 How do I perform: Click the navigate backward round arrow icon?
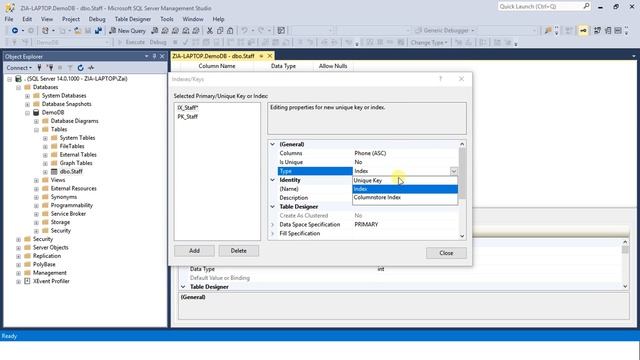(x=15, y=31)
